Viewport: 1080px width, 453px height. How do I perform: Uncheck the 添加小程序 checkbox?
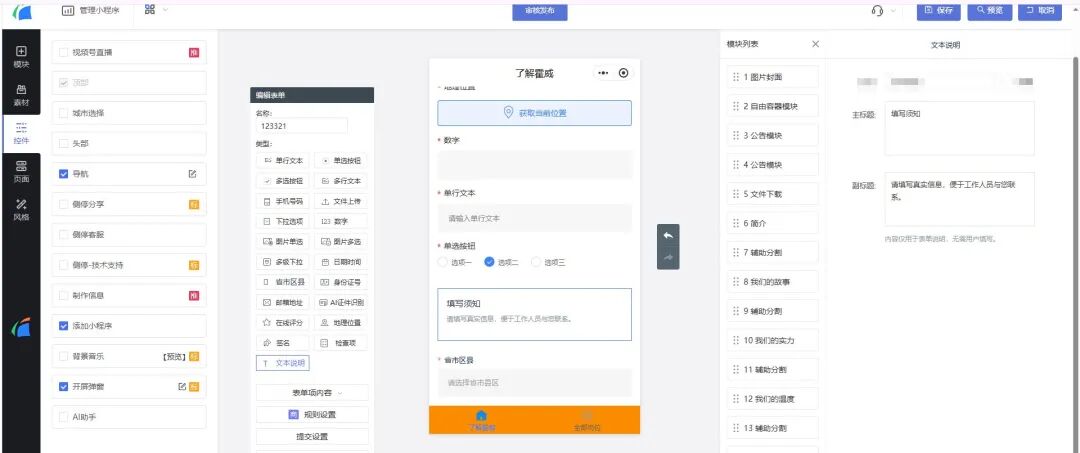(x=63, y=326)
